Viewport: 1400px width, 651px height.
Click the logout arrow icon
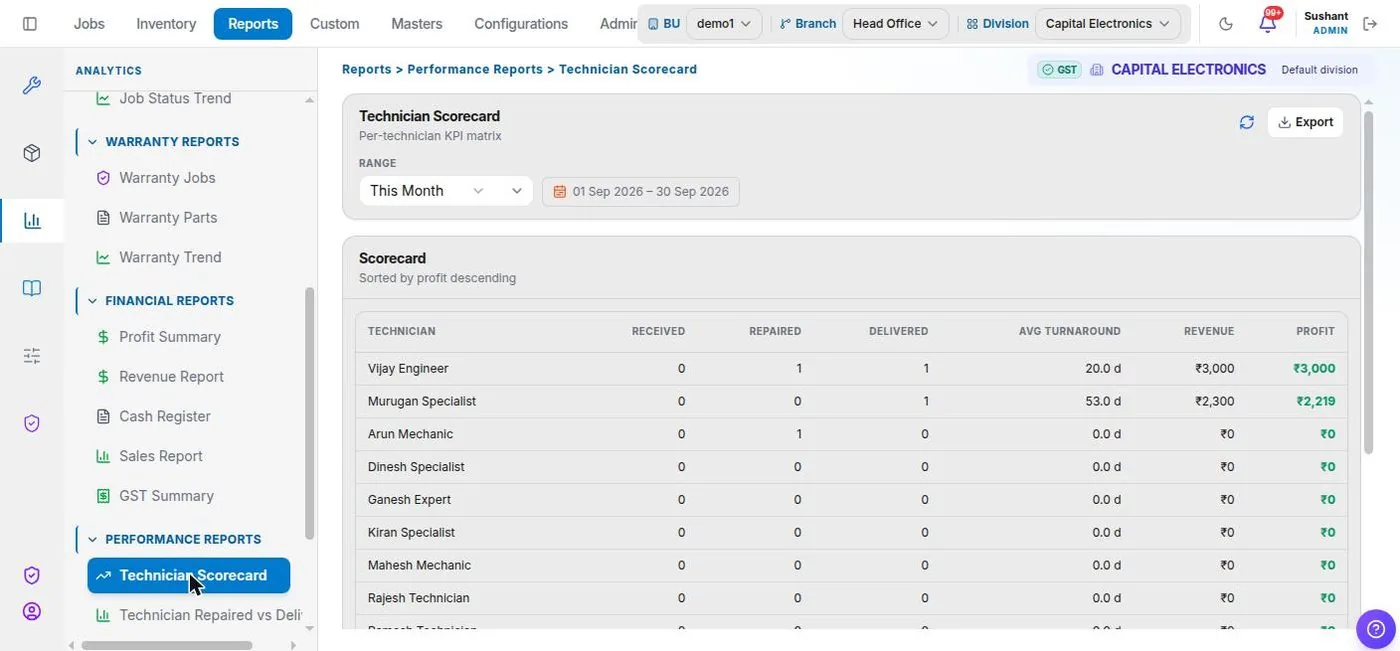[x=1370, y=23]
